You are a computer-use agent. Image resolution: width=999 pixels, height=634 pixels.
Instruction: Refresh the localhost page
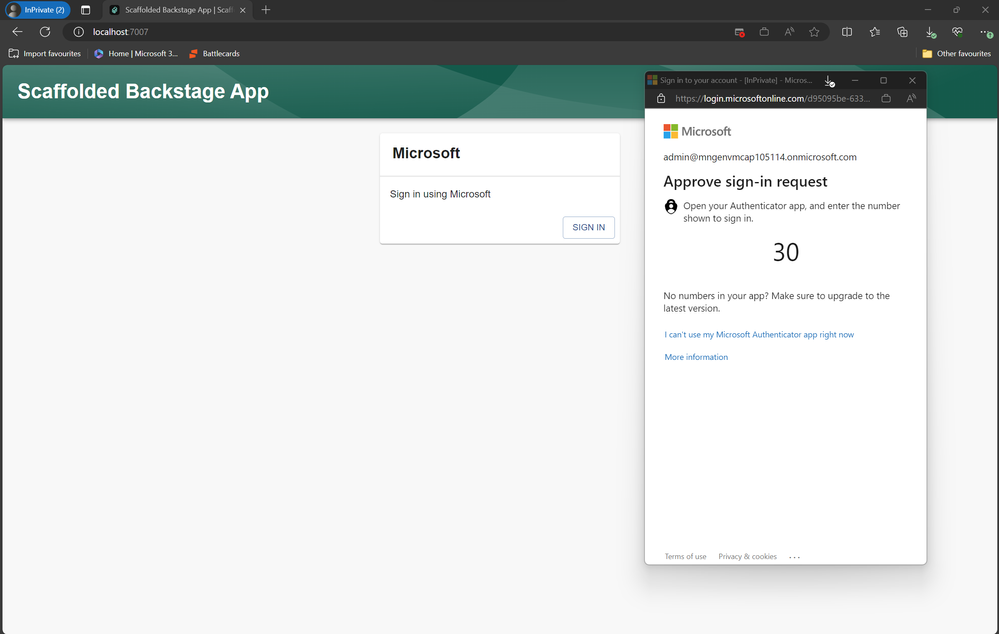pos(45,32)
